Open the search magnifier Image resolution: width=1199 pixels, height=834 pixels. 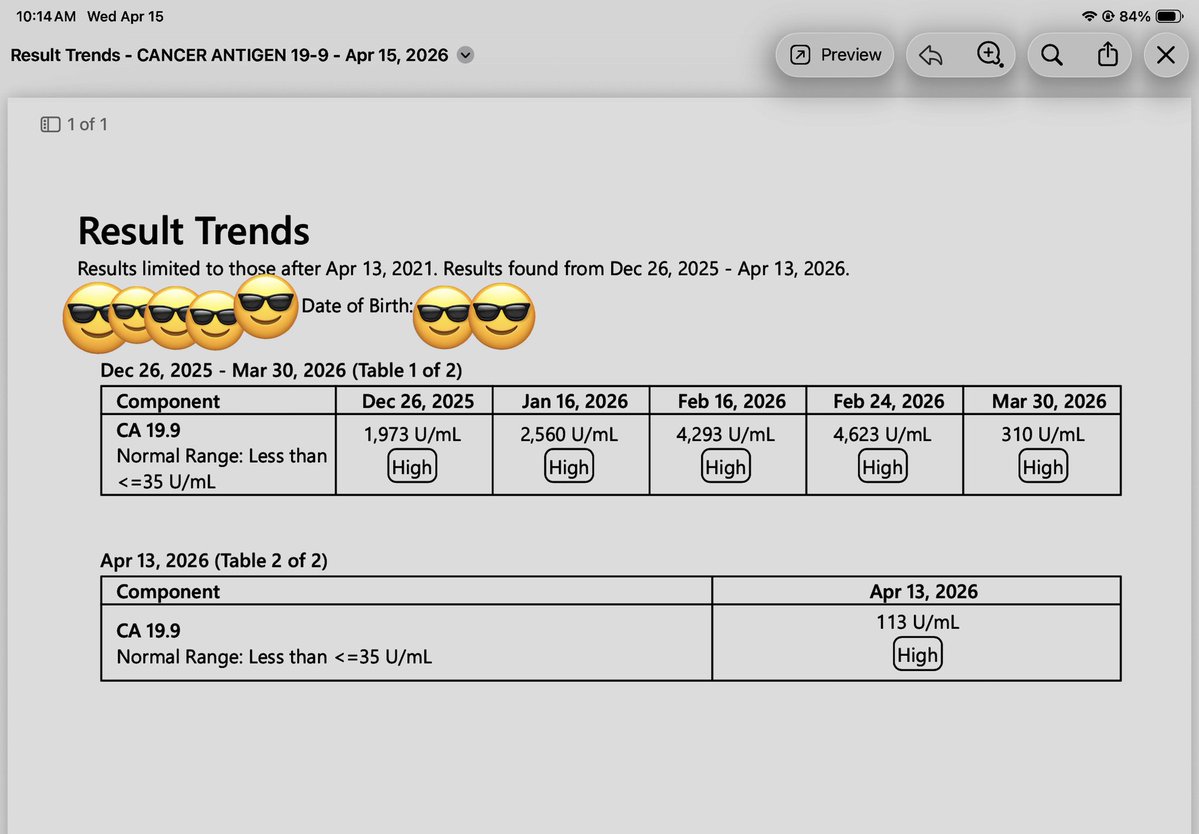(1051, 55)
